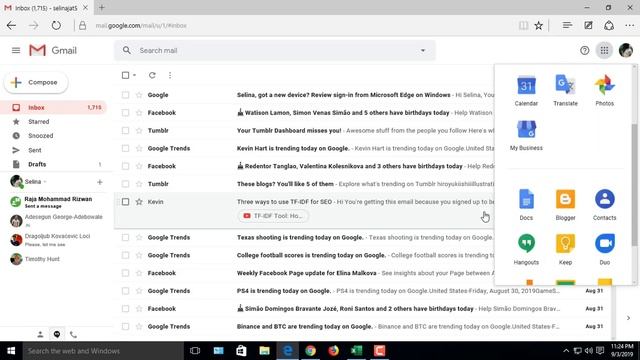This screenshot has height=360, width=640.
Task: Click the Gmail logo
Action: [x=53, y=51]
